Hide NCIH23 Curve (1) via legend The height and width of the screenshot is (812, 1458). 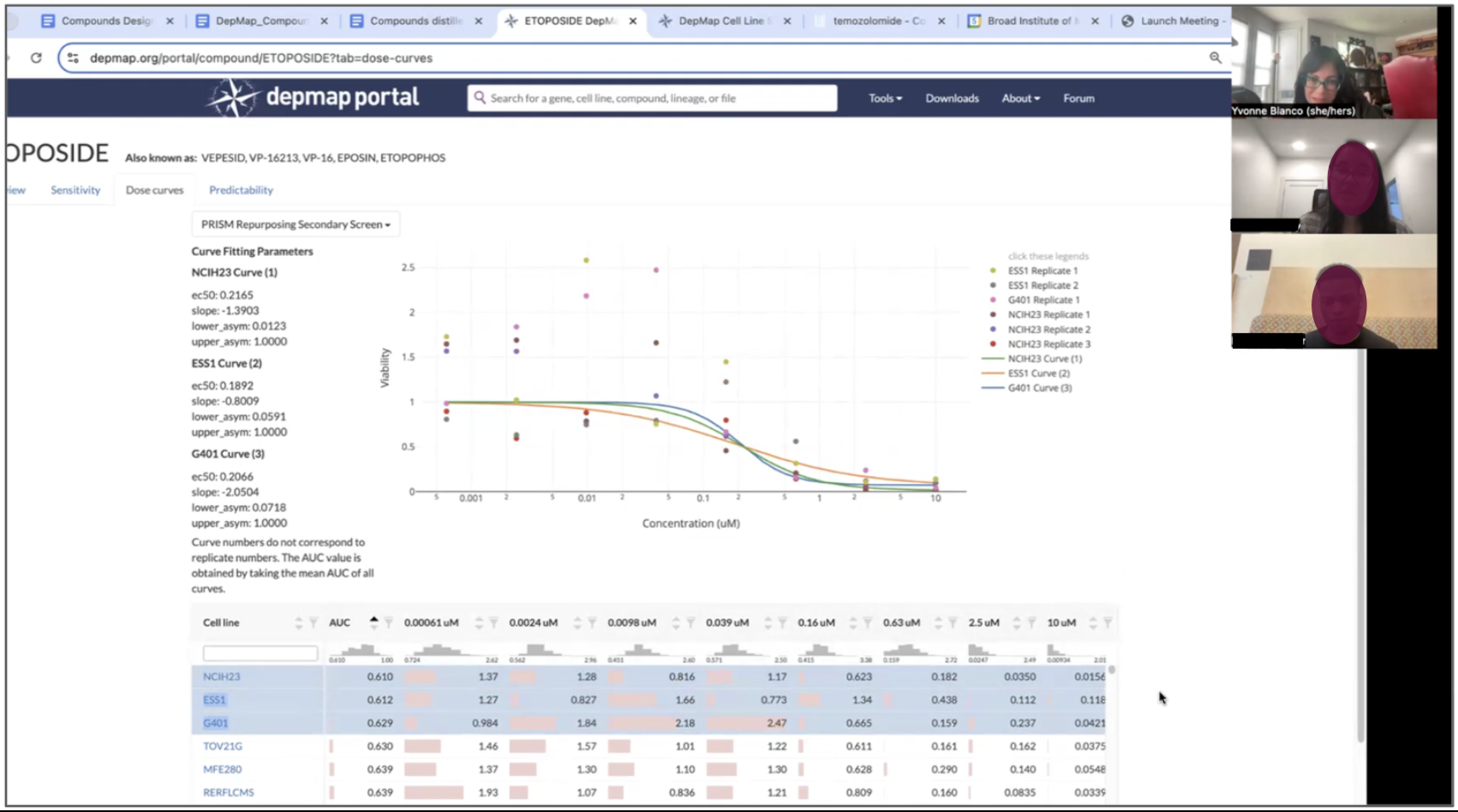click(1032, 359)
